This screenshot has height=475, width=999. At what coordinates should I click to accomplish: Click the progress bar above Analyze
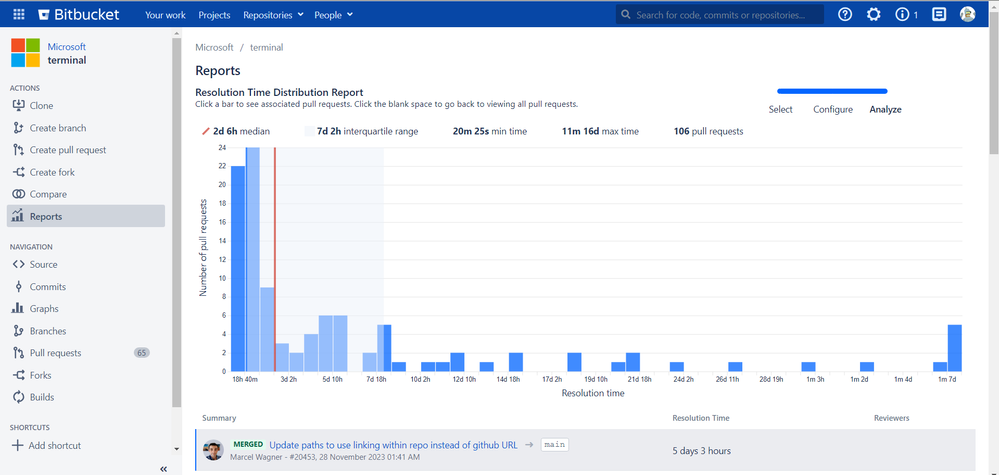[832, 91]
